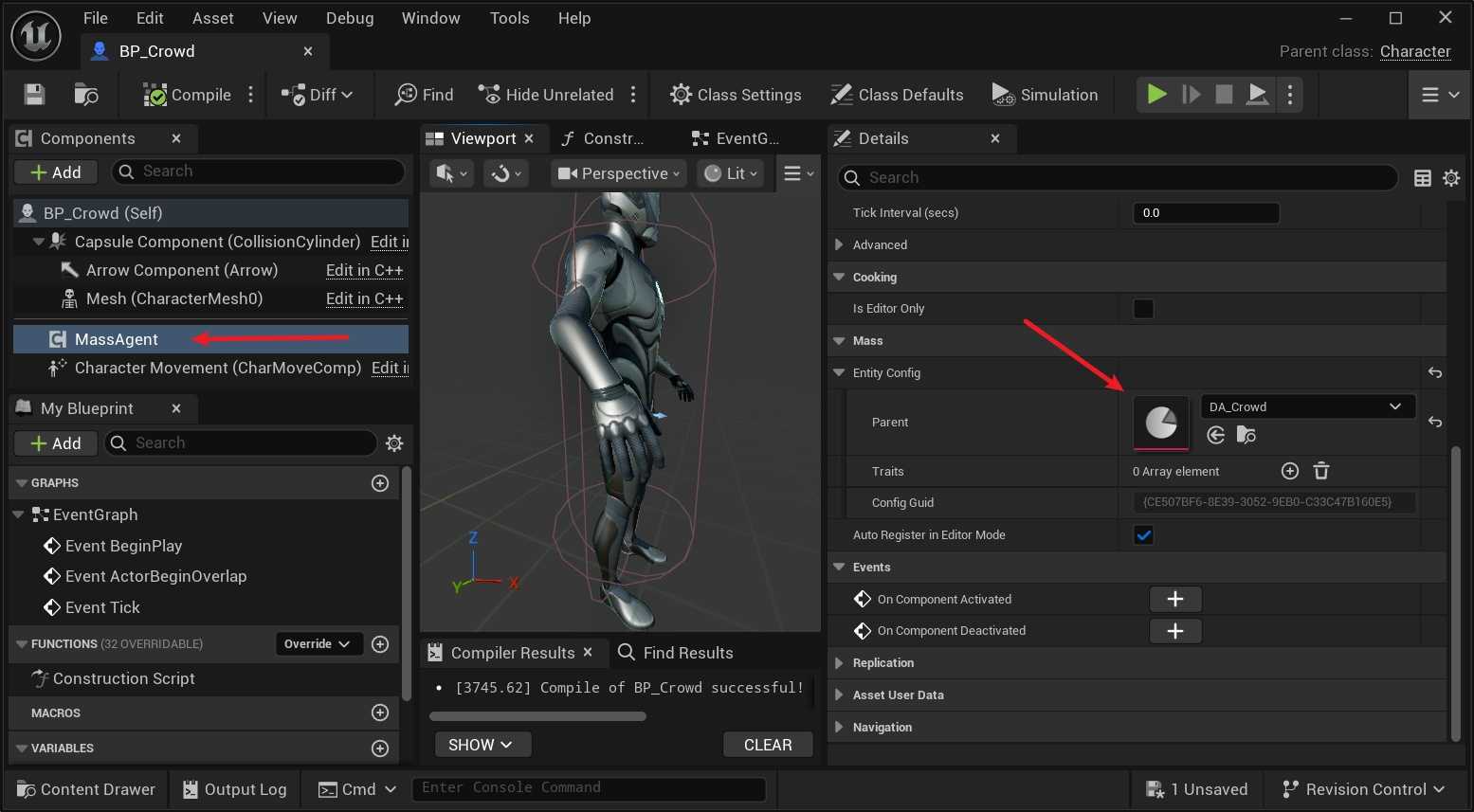Disable Auto Register in Editor Mode
1474x812 pixels.
point(1143,535)
